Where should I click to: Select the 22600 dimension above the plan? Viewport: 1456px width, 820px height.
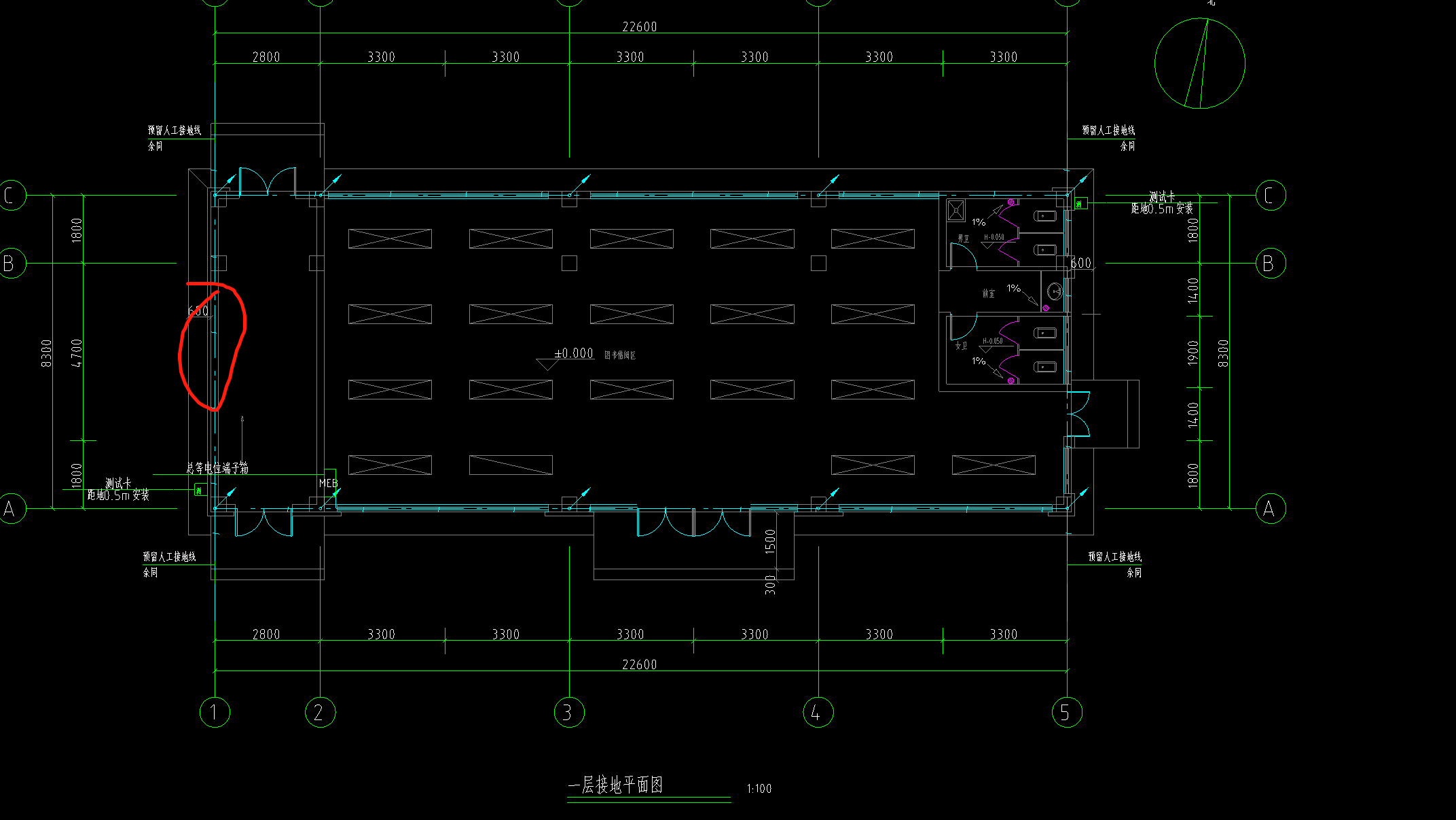(x=639, y=26)
